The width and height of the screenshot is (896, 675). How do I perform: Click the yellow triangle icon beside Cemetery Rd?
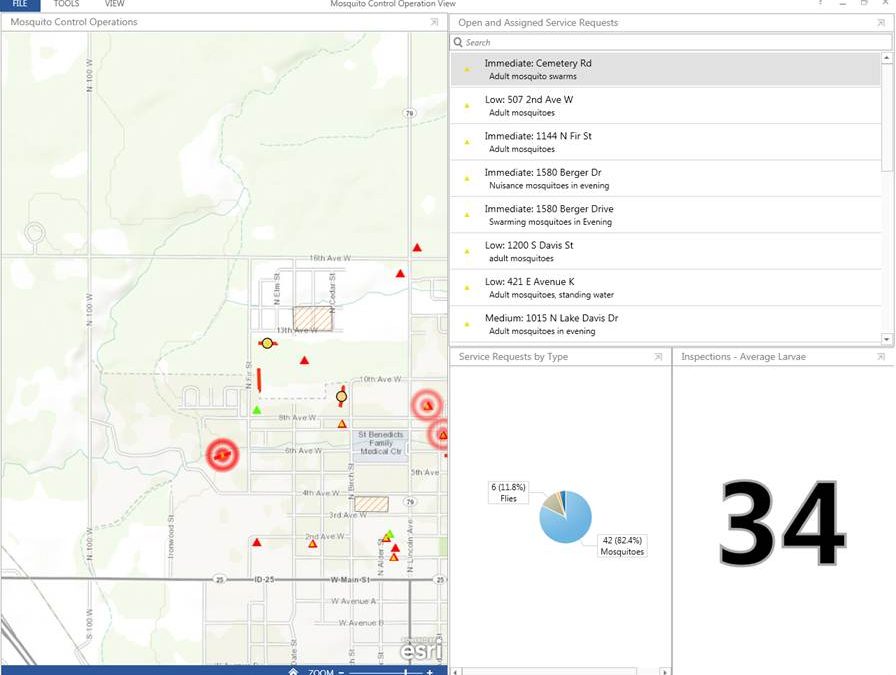pyautogui.click(x=467, y=70)
